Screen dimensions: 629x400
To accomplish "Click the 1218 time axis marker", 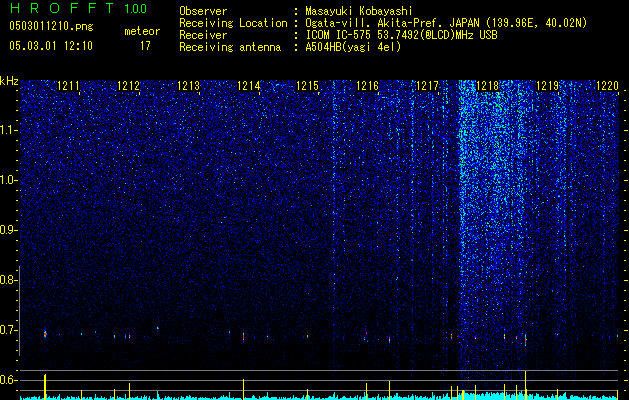I will 487,86.
